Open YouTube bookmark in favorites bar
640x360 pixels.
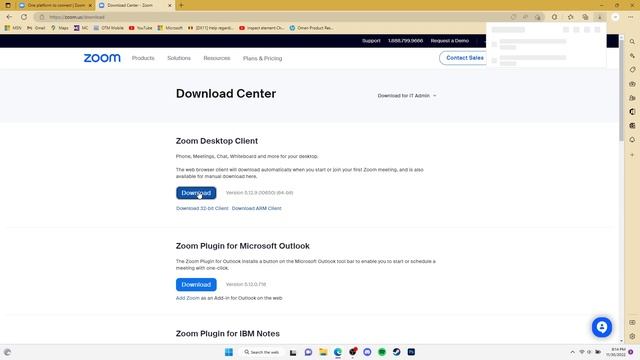140,28
